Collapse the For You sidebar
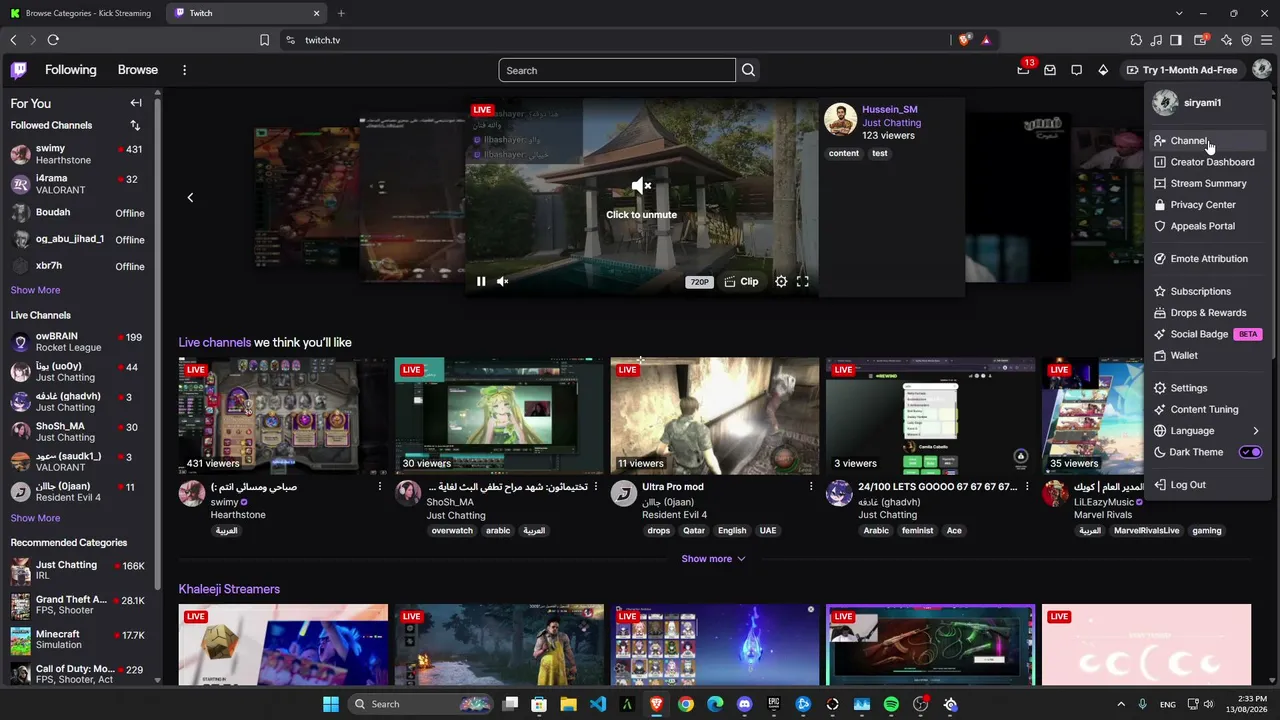 pyautogui.click(x=136, y=103)
